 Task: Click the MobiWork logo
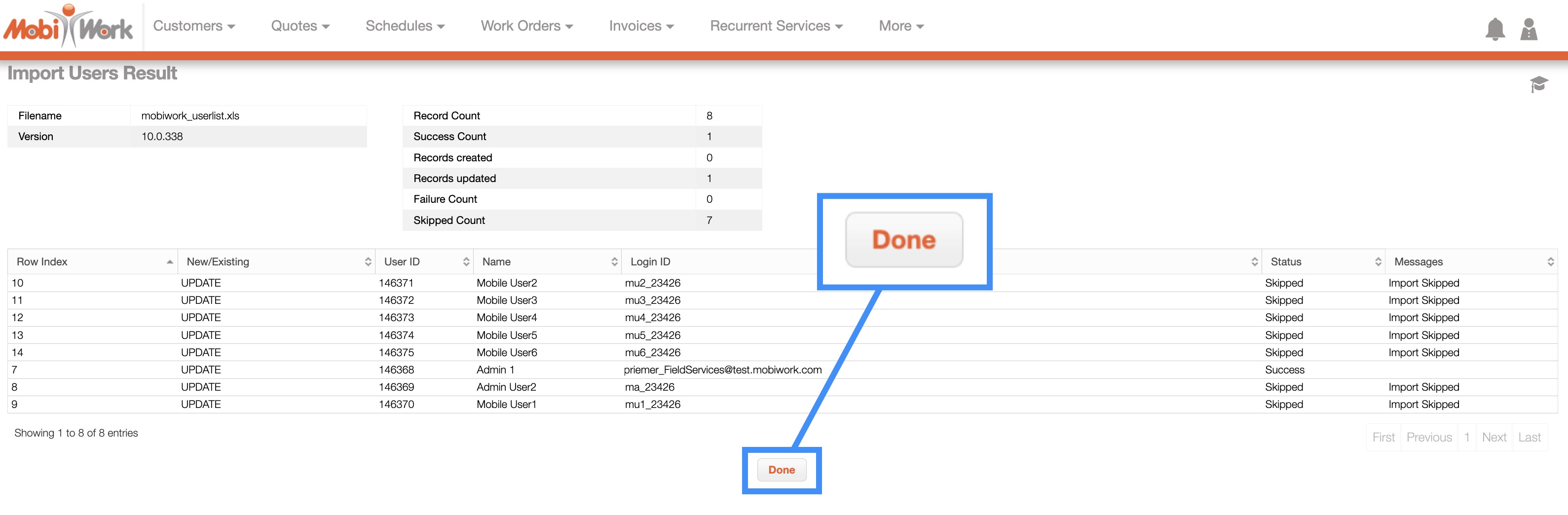[68, 26]
